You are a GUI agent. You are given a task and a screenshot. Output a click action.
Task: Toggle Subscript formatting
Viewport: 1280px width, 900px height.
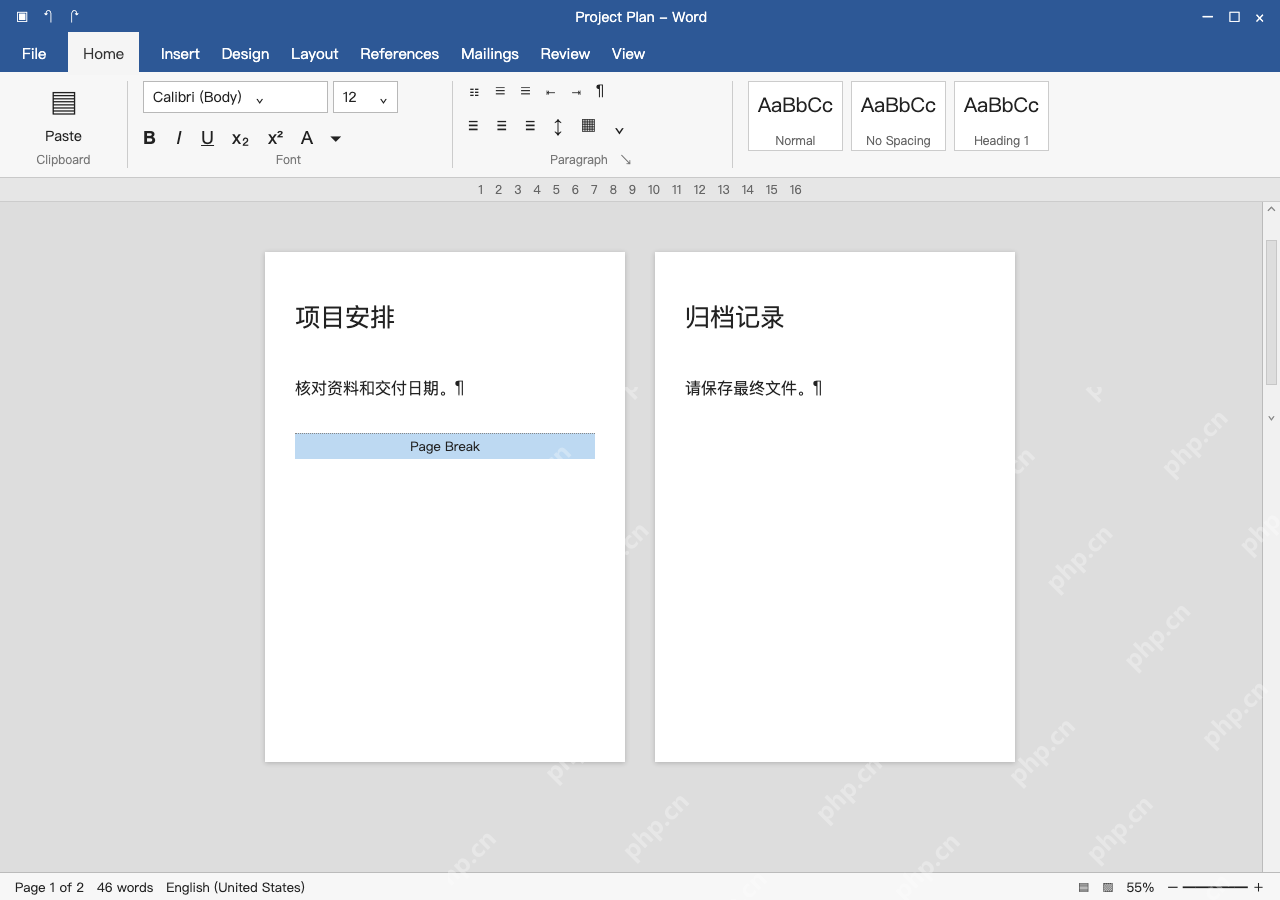tap(240, 139)
